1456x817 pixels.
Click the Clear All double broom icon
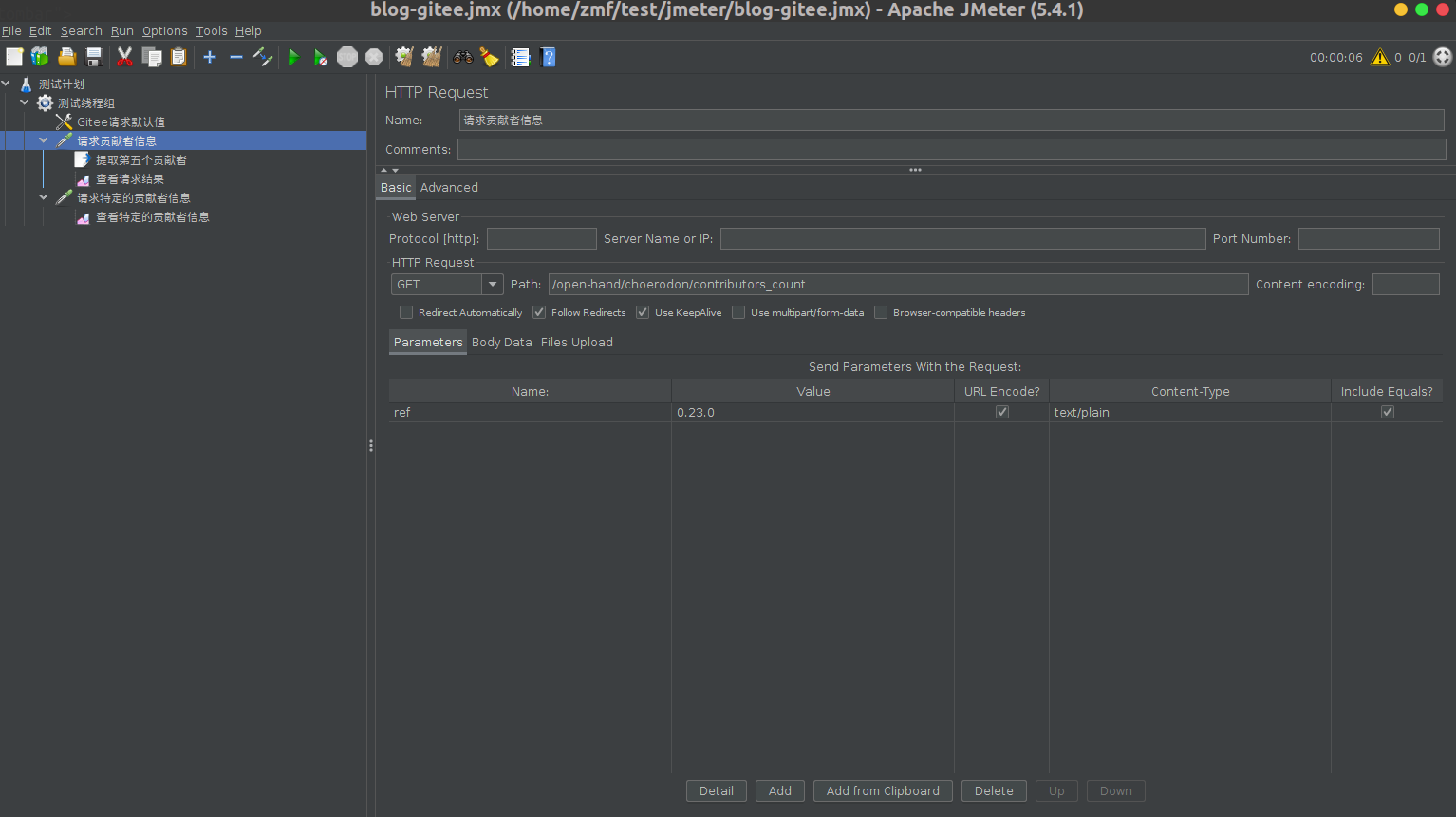[x=432, y=57]
